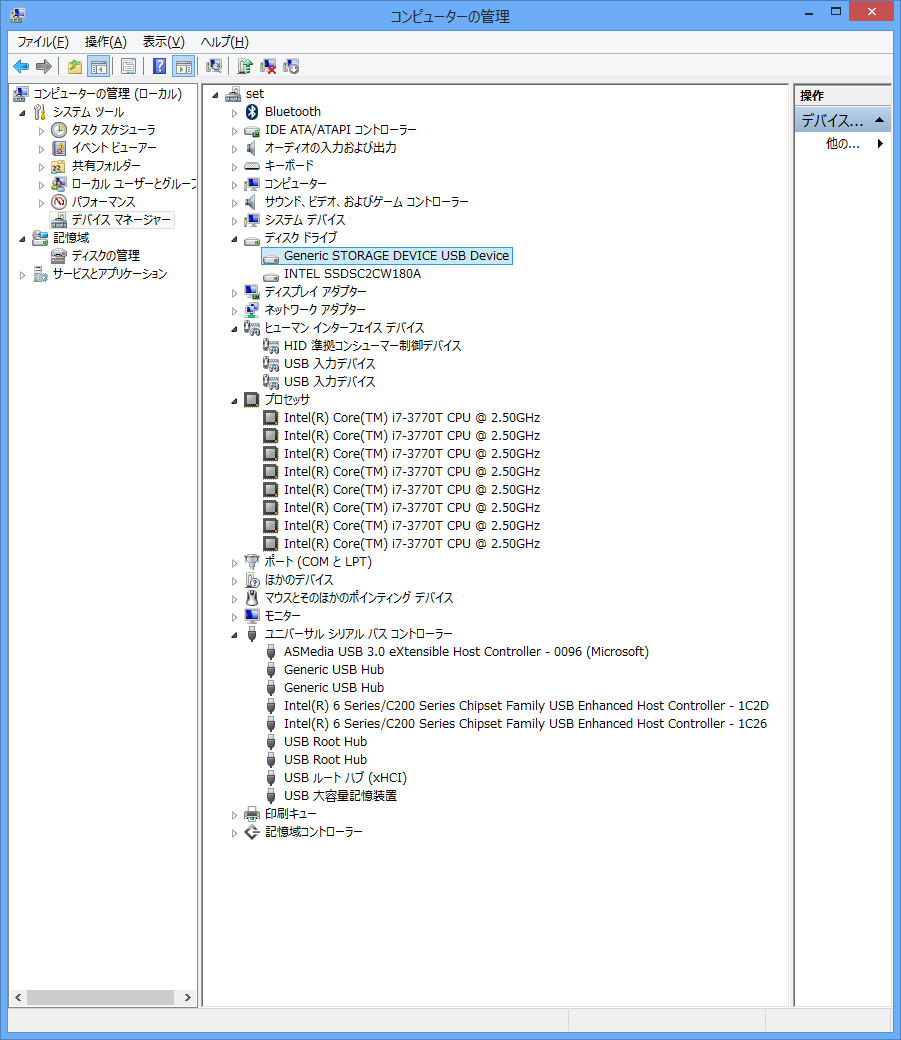Click the monitor icon beside モニター
The height and width of the screenshot is (1040, 901).
point(252,616)
